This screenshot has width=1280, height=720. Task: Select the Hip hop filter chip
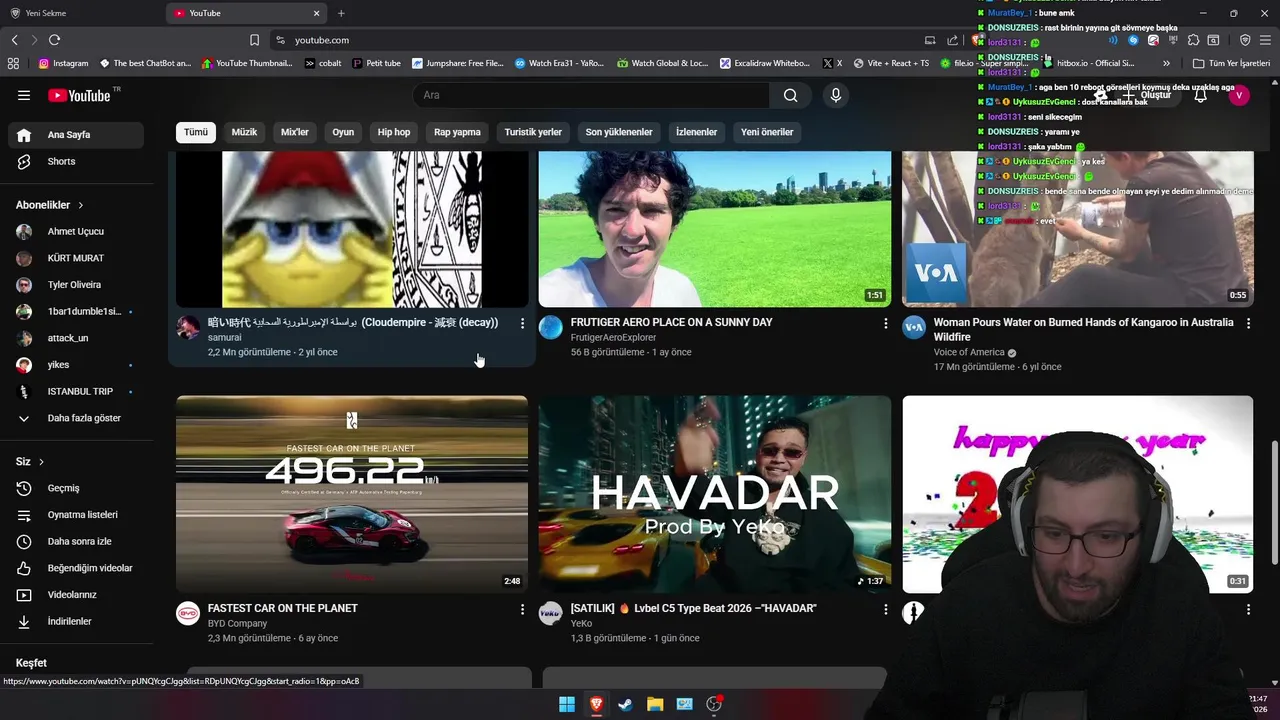click(x=394, y=132)
